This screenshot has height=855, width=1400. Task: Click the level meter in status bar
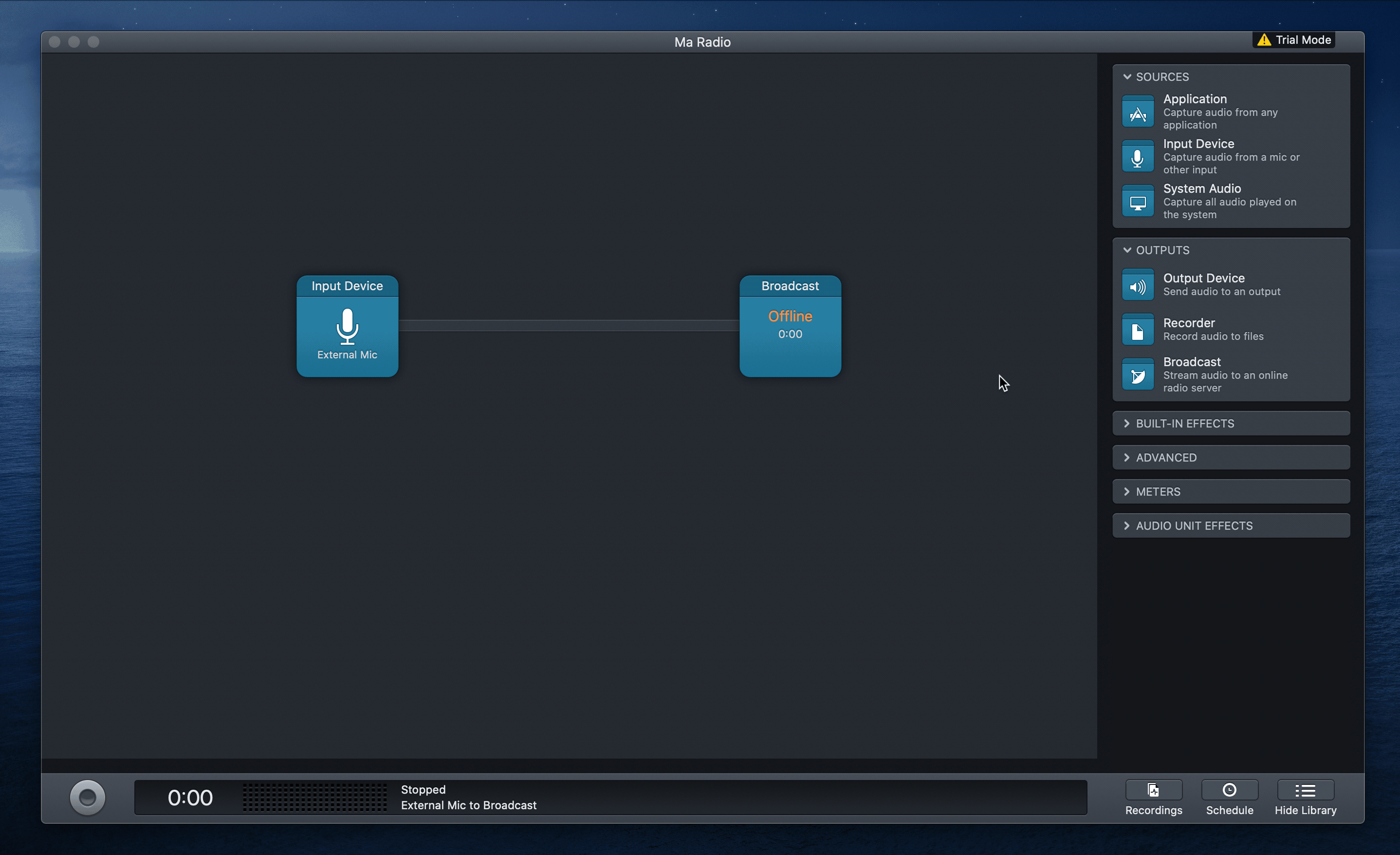tap(315, 798)
